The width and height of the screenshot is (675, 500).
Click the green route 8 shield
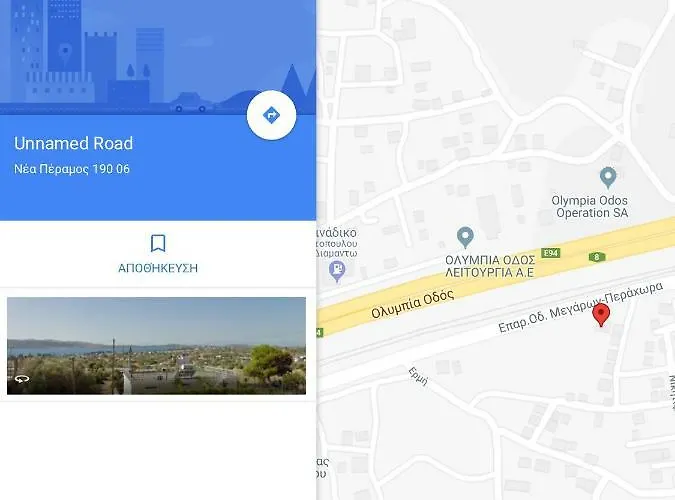pos(597,257)
